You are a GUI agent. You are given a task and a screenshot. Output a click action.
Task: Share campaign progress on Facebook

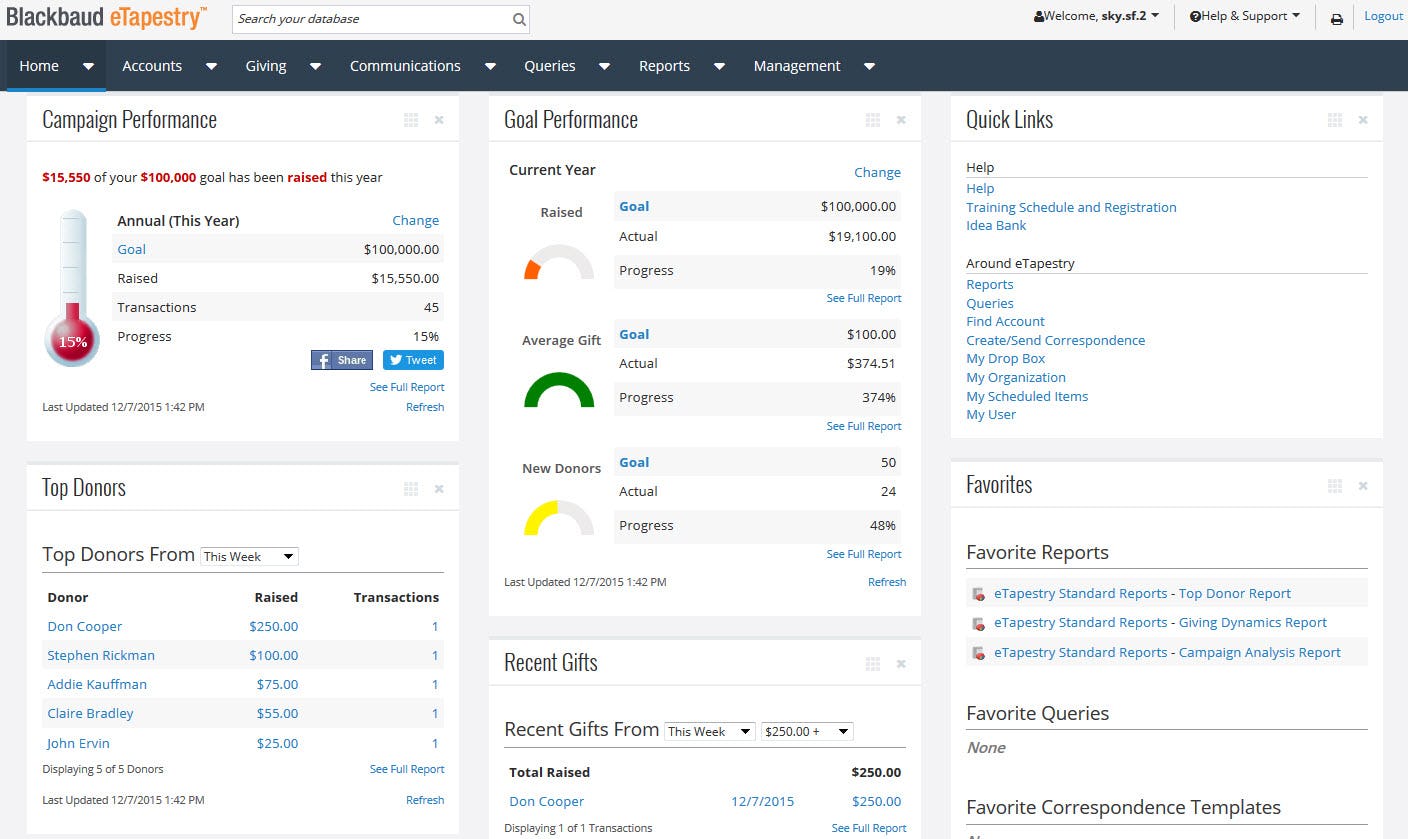tap(342, 360)
